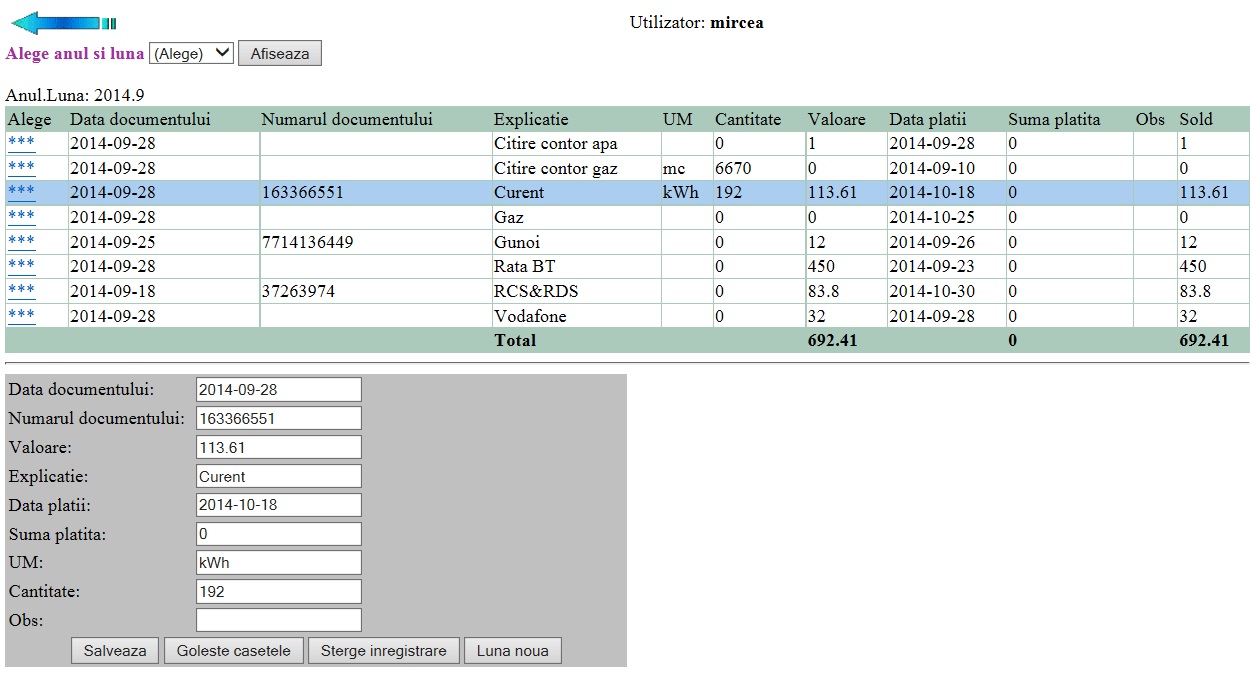Click the Explicatie field containing Curent
Screen dimensions: 1252x675
[278, 476]
